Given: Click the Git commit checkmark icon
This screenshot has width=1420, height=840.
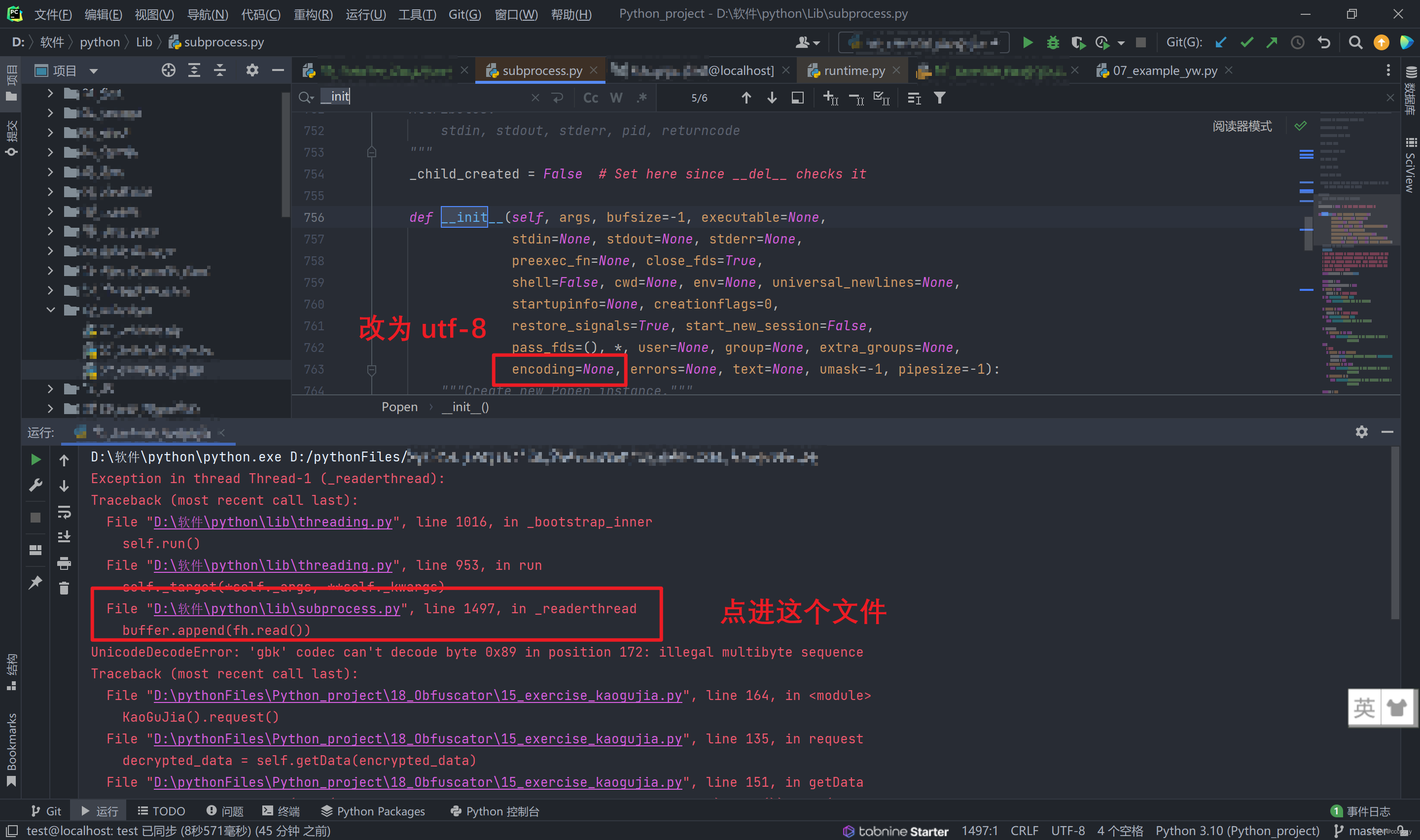Looking at the screenshot, I should pyautogui.click(x=1246, y=42).
